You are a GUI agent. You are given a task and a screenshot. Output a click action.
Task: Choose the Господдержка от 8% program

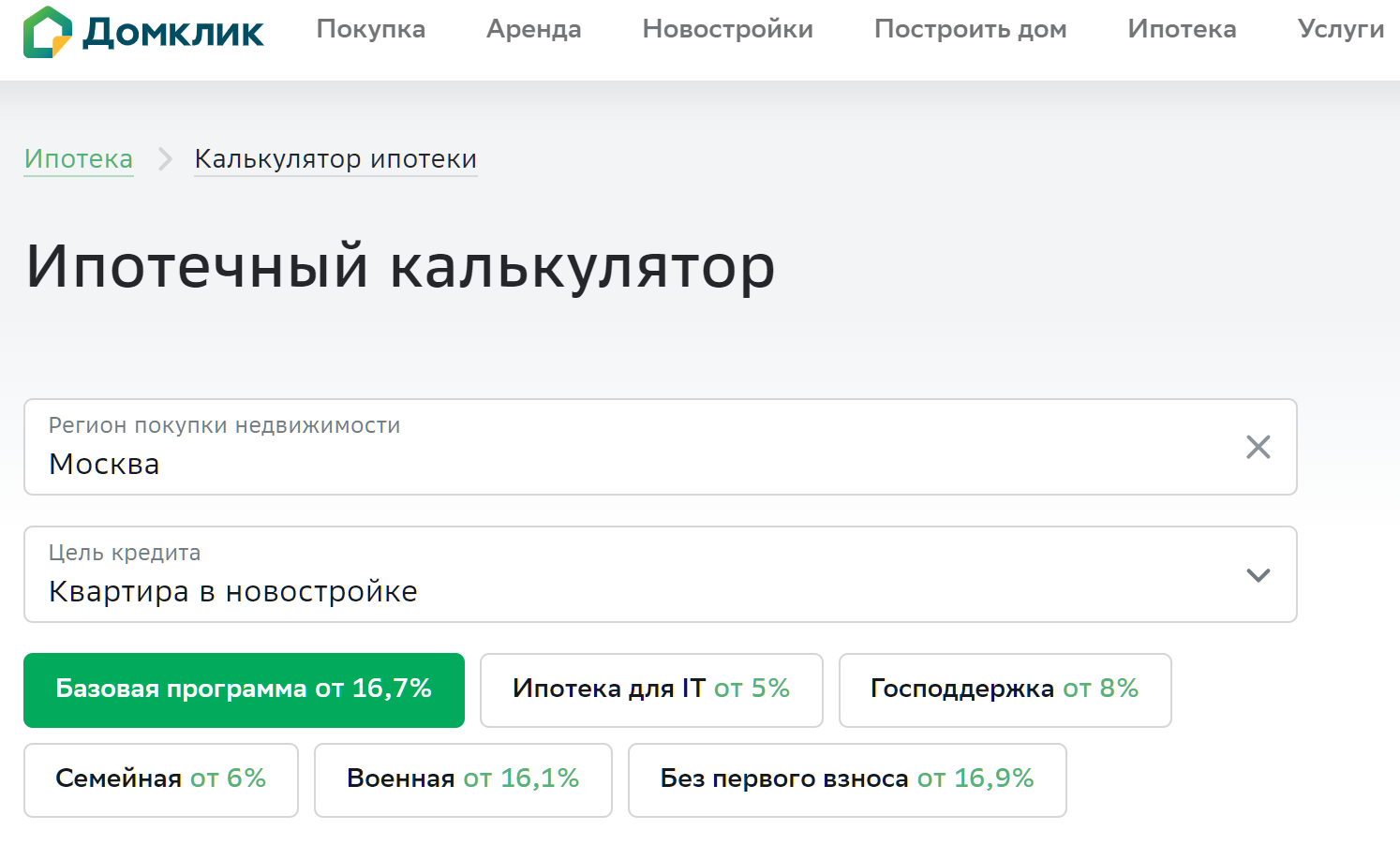pyautogui.click(x=1005, y=690)
